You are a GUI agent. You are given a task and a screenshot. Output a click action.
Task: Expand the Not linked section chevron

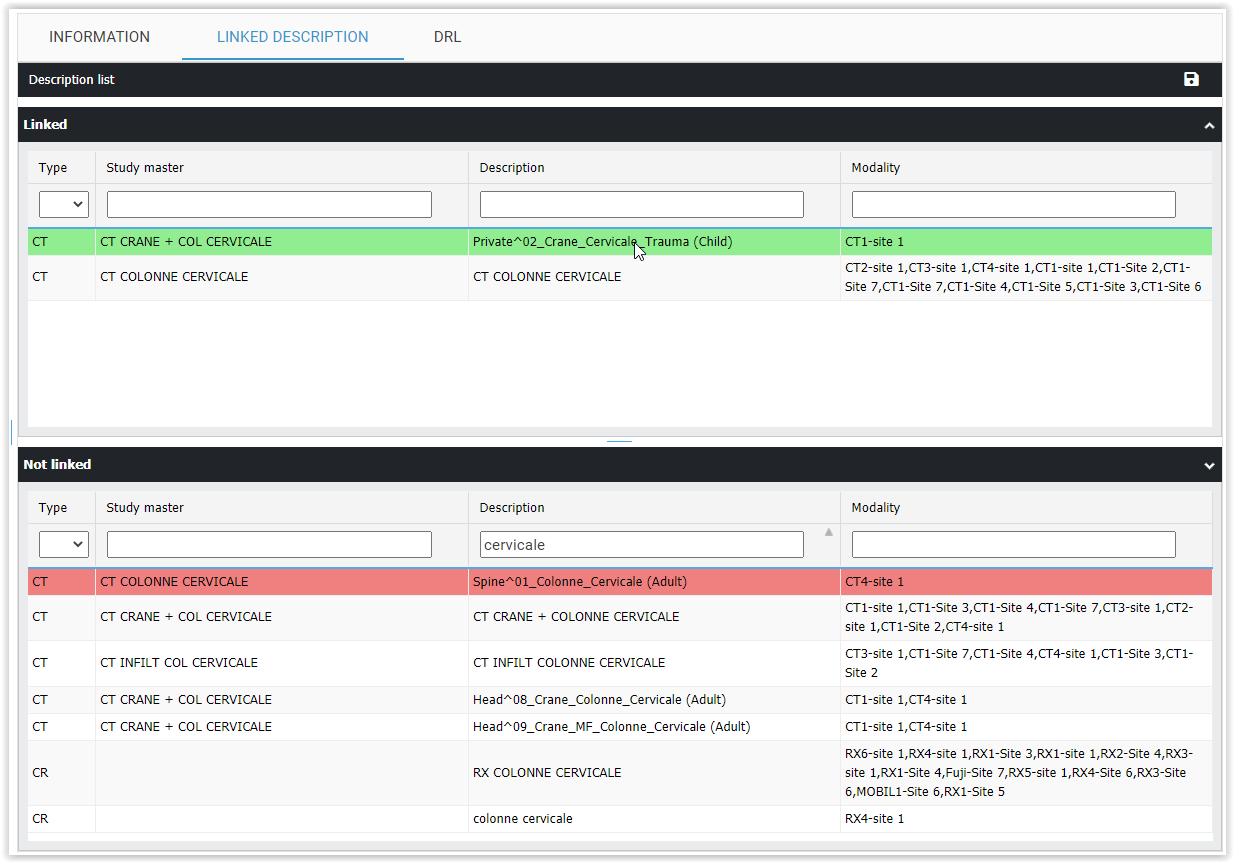point(1209,466)
